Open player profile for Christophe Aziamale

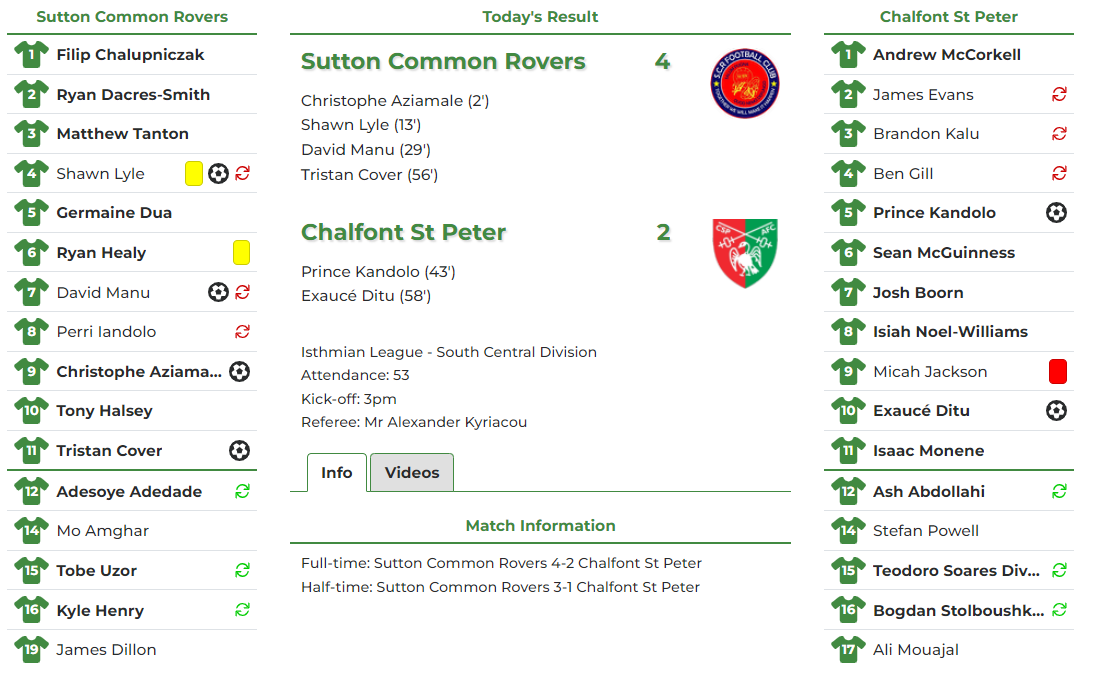(140, 371)
